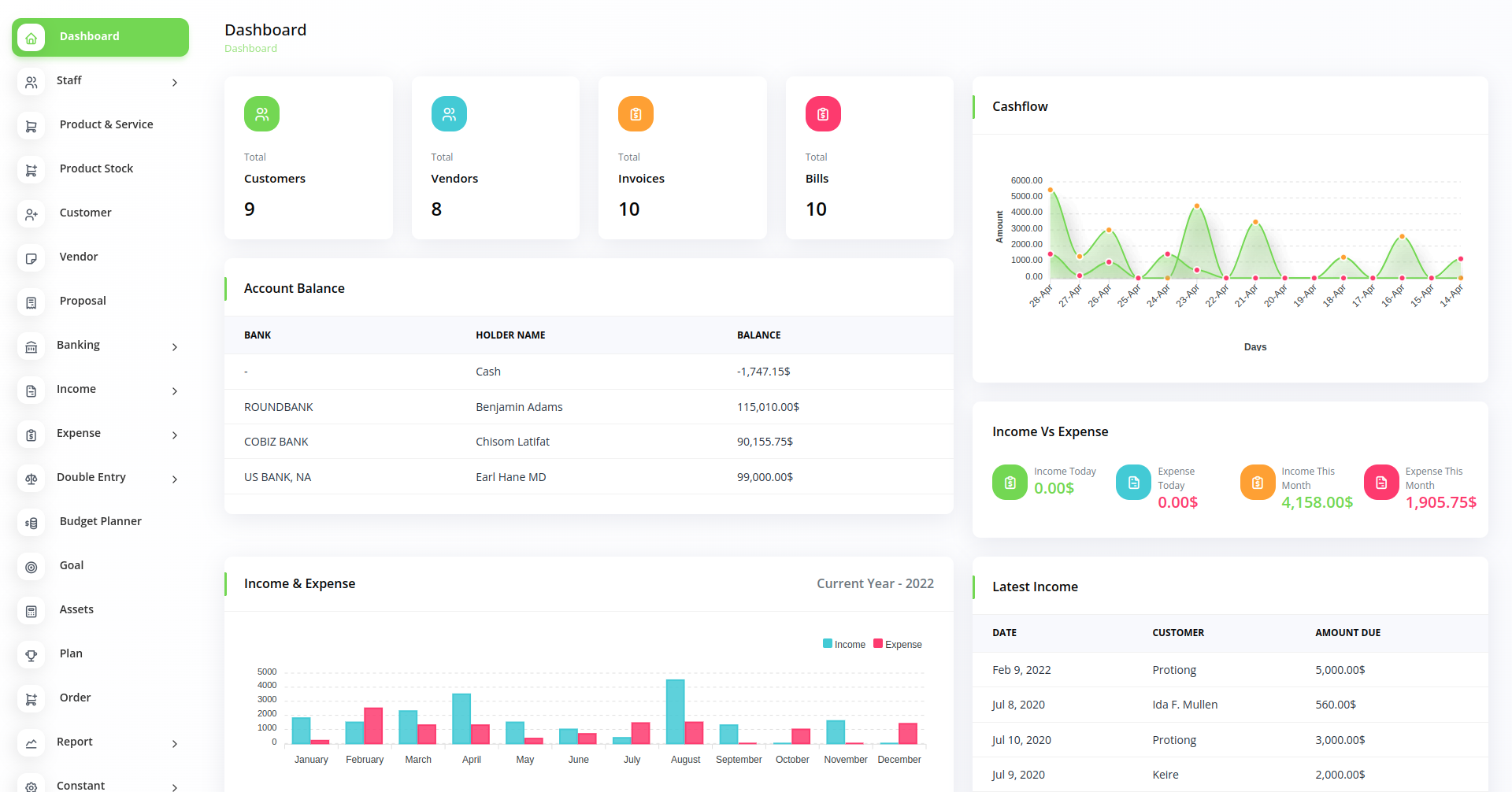Open the Vendor sidebar link
Screen dimensions: 1512x792
[x=79, y=257]
